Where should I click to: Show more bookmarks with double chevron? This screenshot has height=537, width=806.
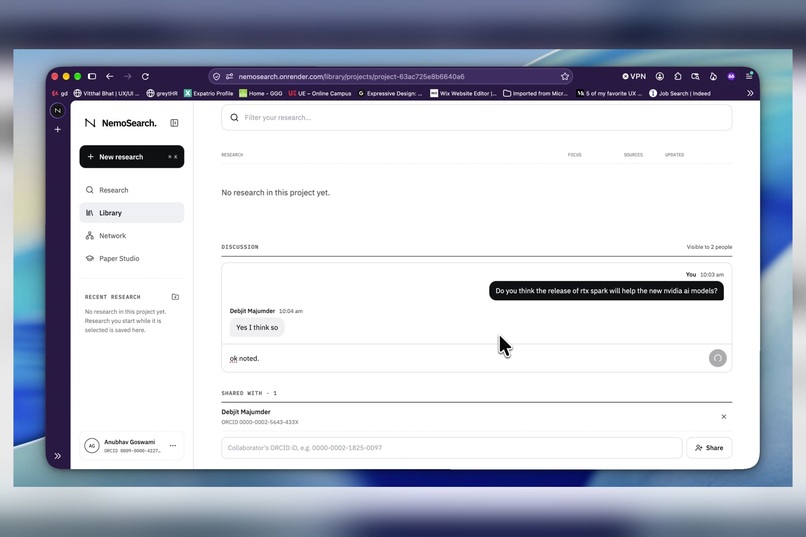pos(750,93)
